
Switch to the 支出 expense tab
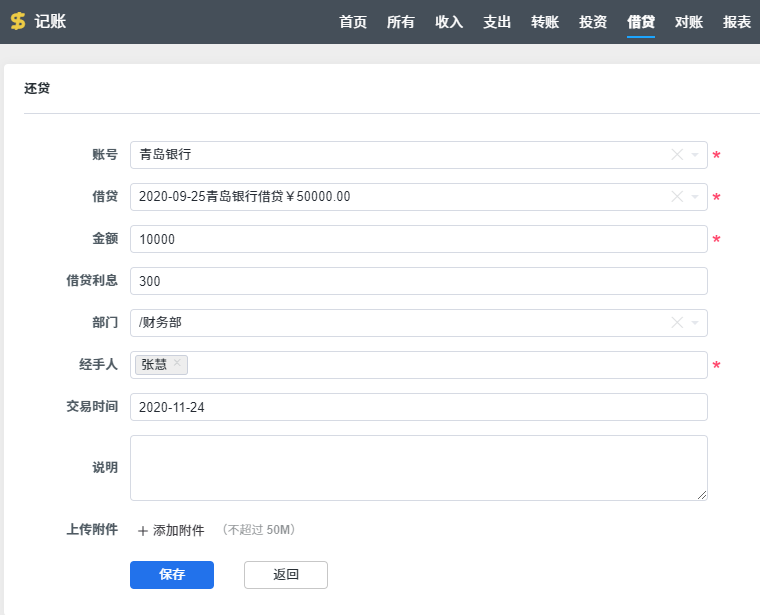(x=497, y=22)
